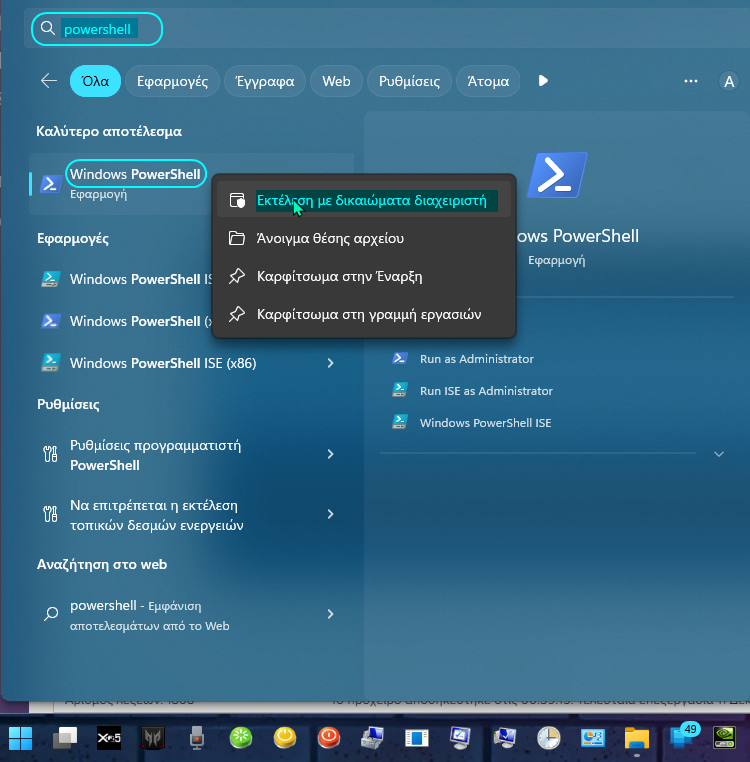Switch to the Web filter tab
Viewport: 750px width, 762px height.
[x=336, y=81]
